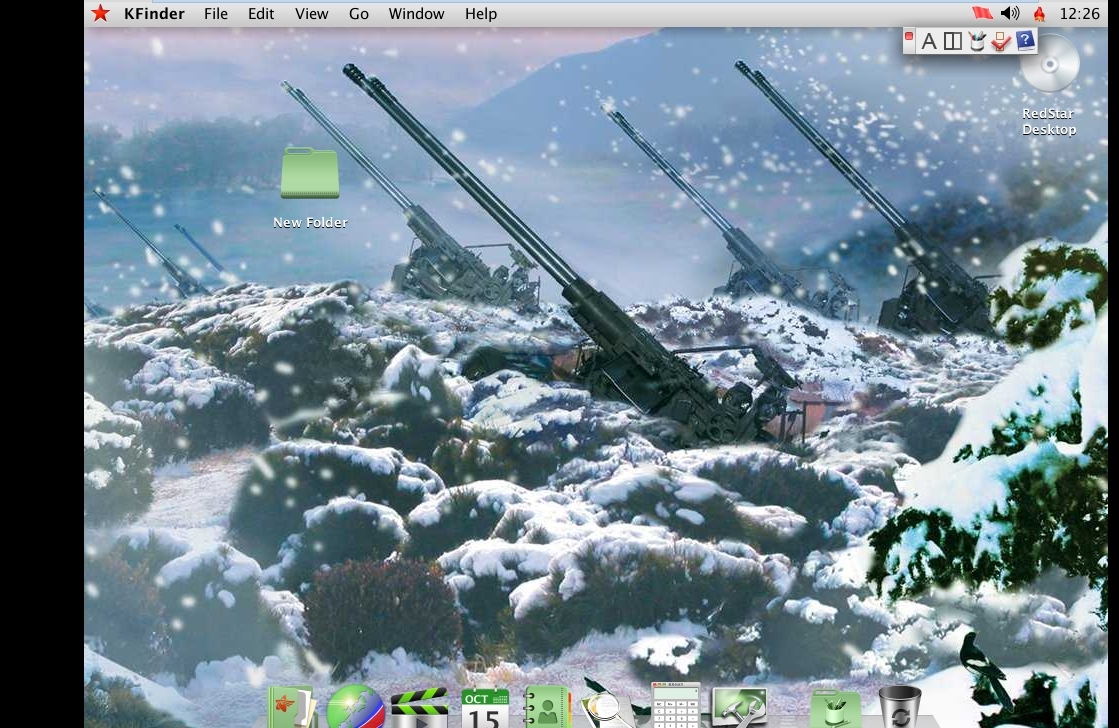Open the Go menu
This screenshot has width=1119, height=728.
click(358, 13)
